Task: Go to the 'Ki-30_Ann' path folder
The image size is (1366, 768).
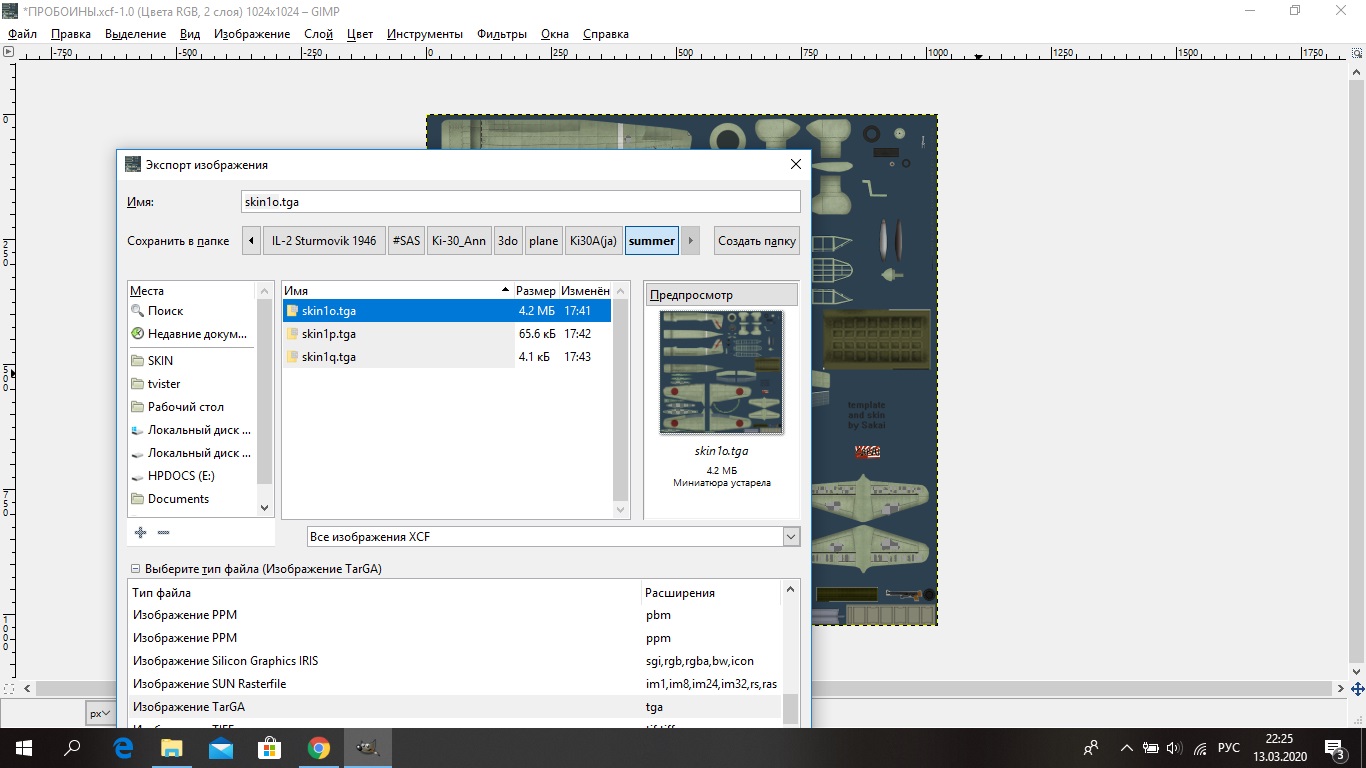Action: (460, 241)
